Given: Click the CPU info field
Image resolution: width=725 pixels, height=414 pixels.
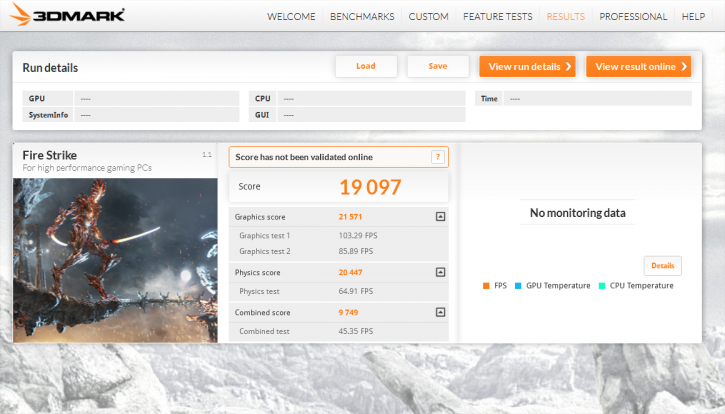Looking at the screenshot, I should tap(371, 99).
